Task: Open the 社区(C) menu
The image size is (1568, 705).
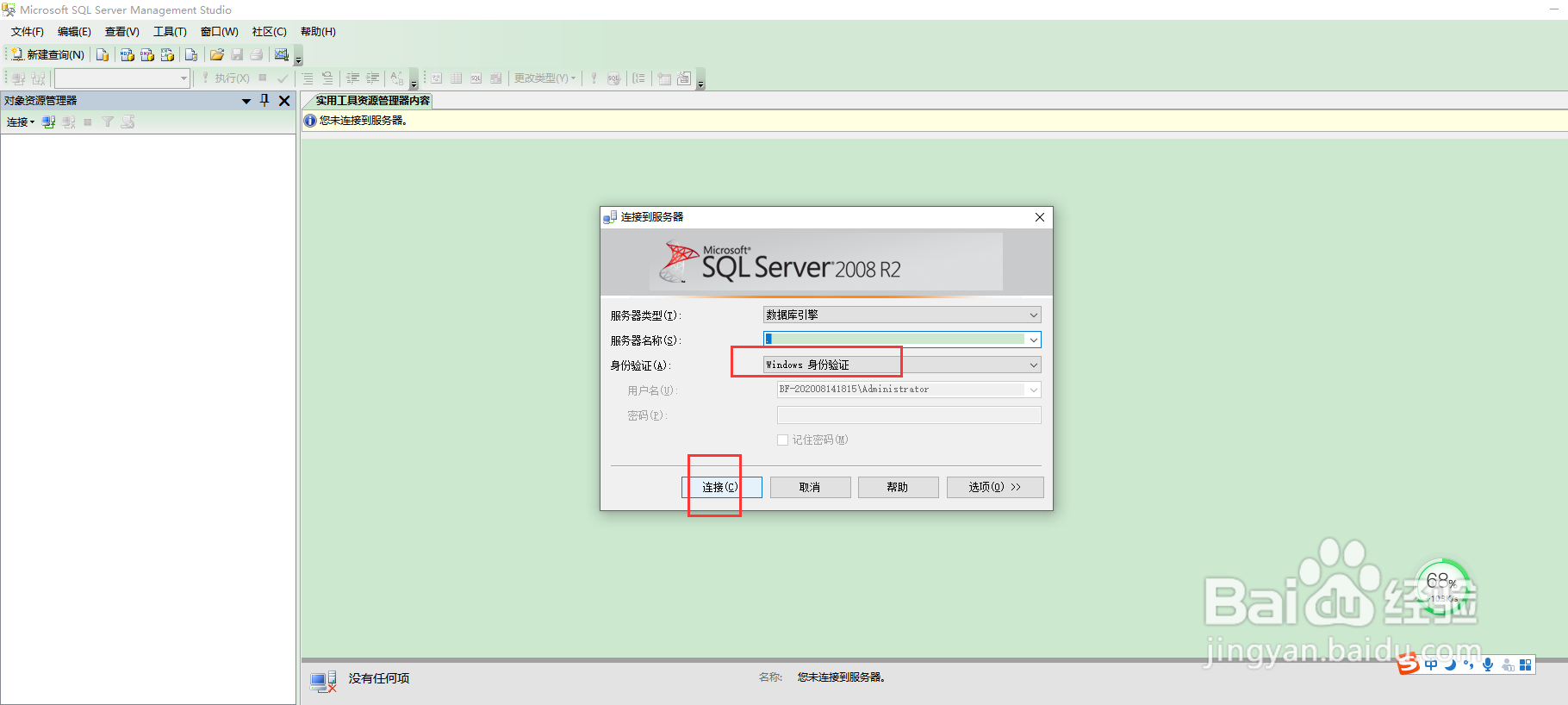Action: click(x=270, y=32)
